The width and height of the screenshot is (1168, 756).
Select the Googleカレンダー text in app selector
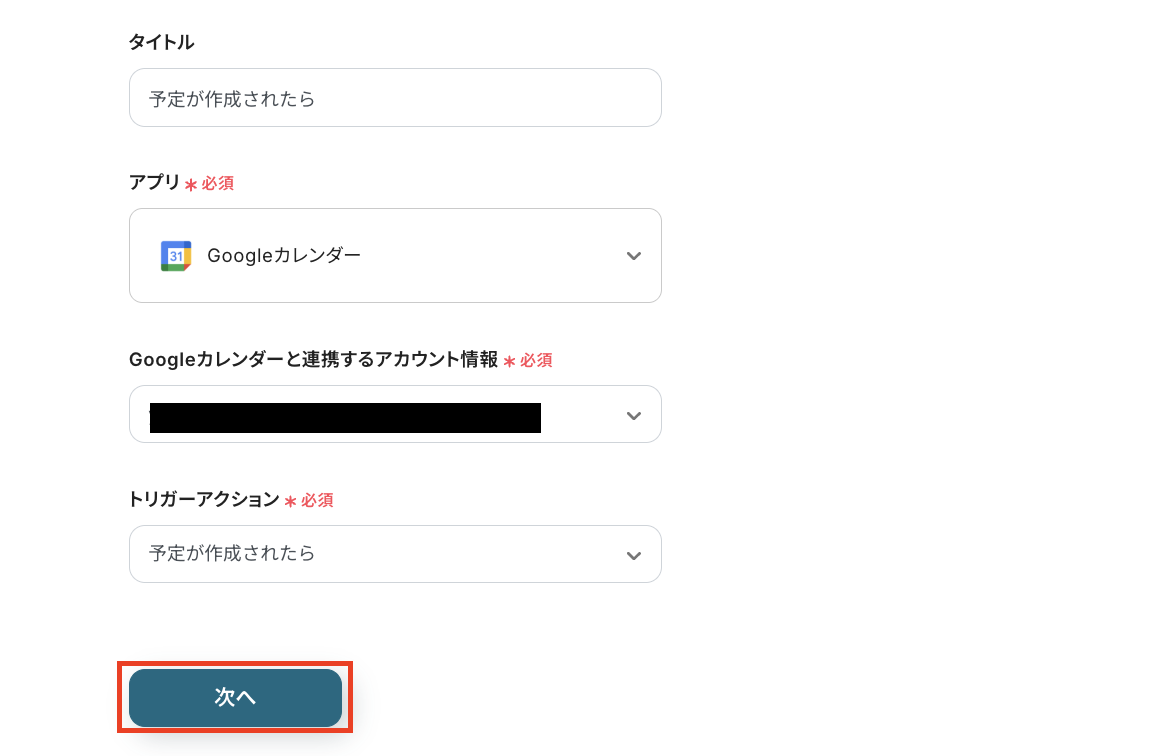coord(284,256)
